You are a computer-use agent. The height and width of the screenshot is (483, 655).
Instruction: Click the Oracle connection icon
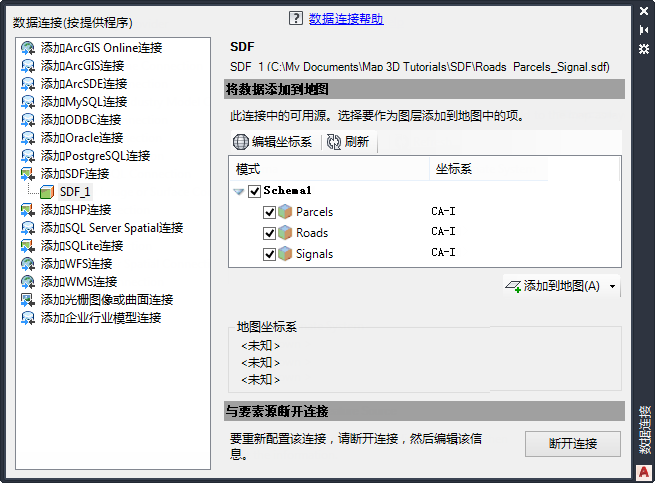pos(28,138)
